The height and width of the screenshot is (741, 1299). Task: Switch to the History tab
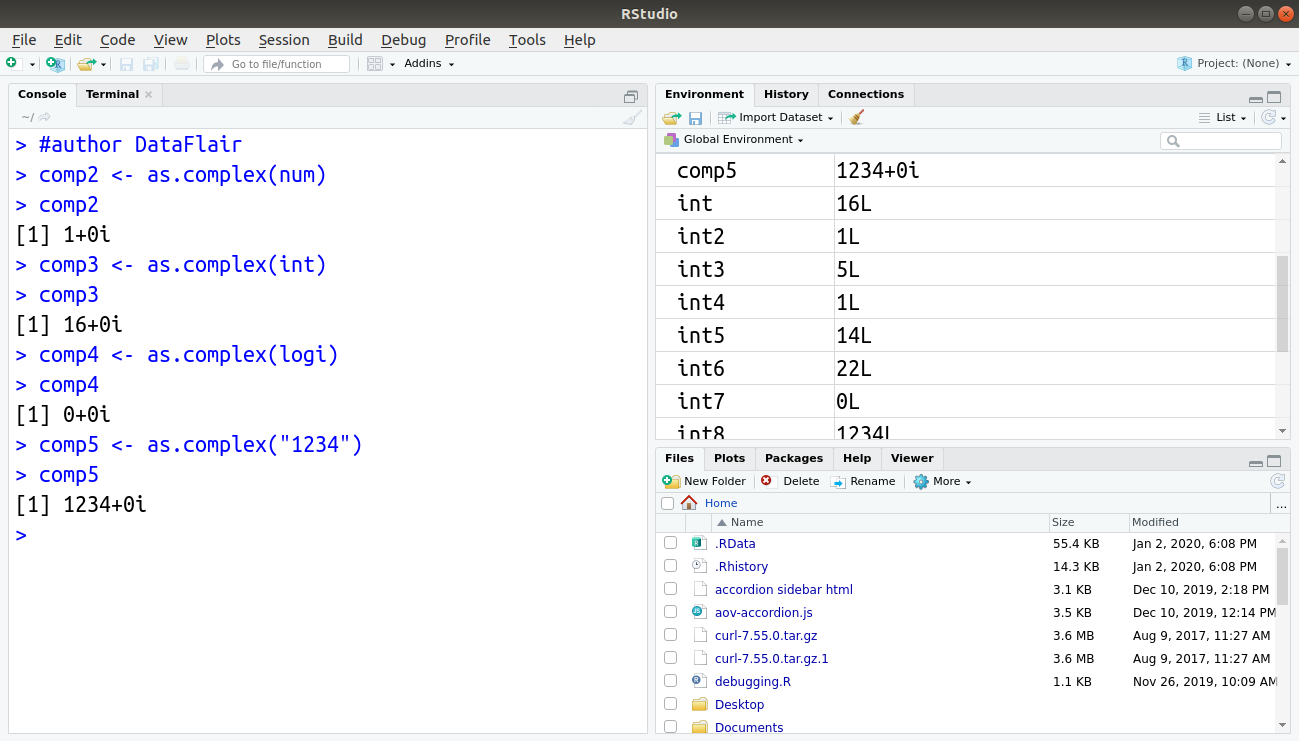tap(786, 94)
